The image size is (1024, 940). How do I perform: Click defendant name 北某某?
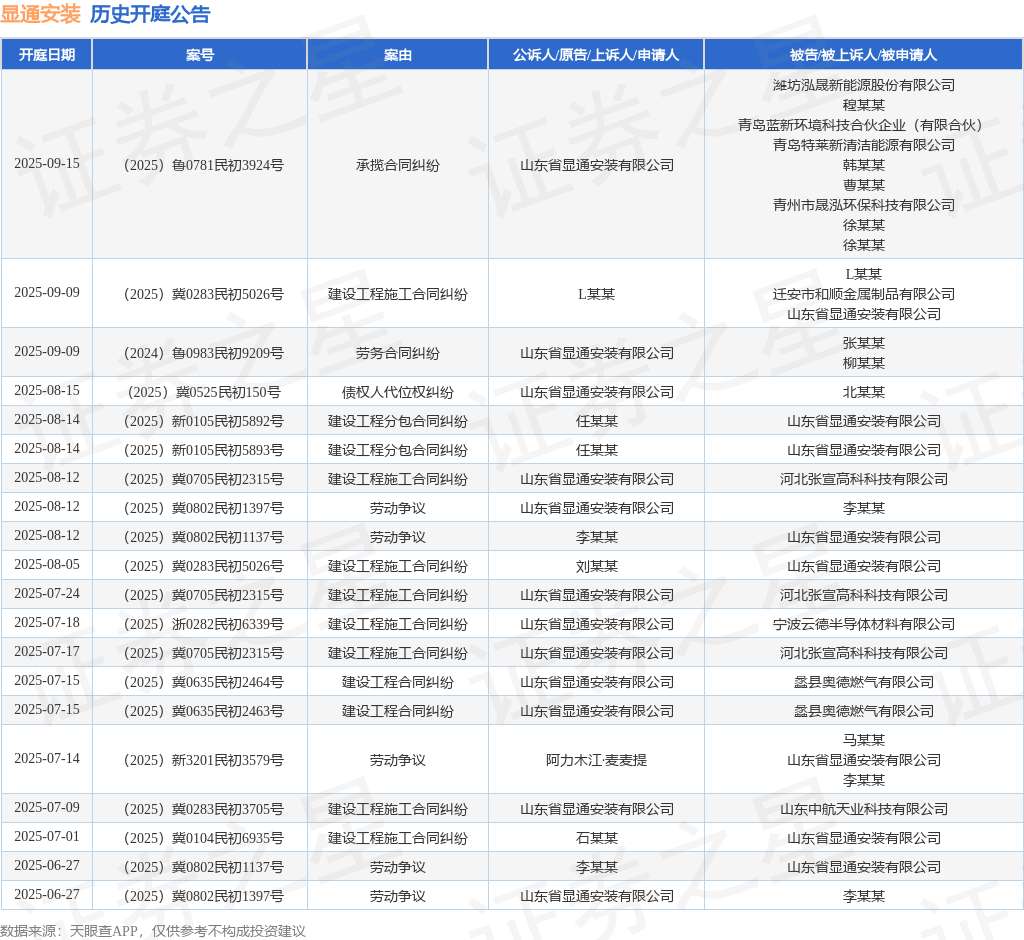863,393
